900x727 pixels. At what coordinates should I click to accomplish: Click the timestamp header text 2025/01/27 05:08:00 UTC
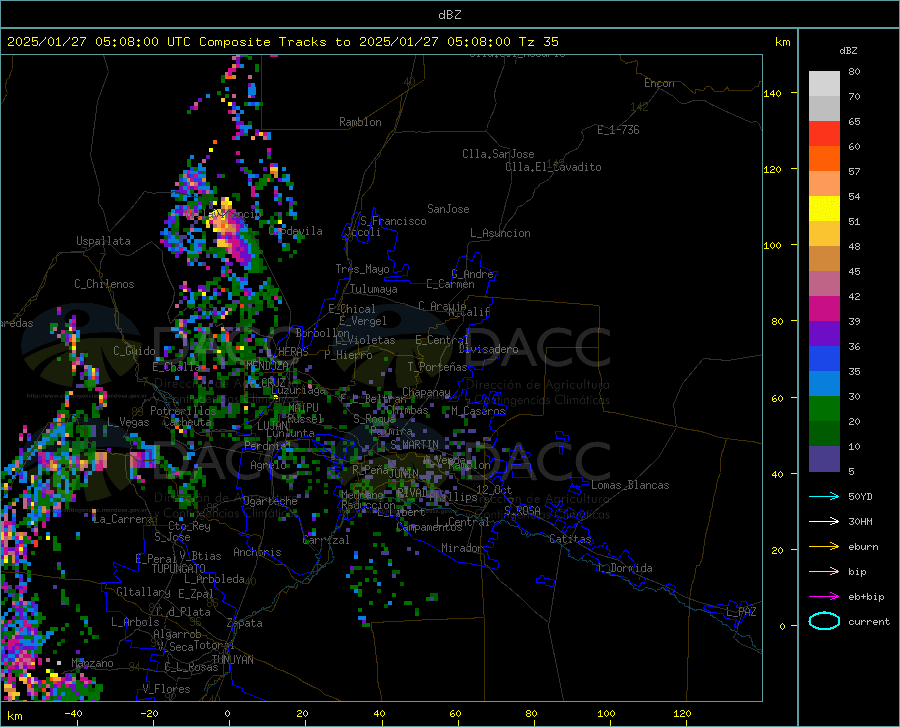coord(99,42)
